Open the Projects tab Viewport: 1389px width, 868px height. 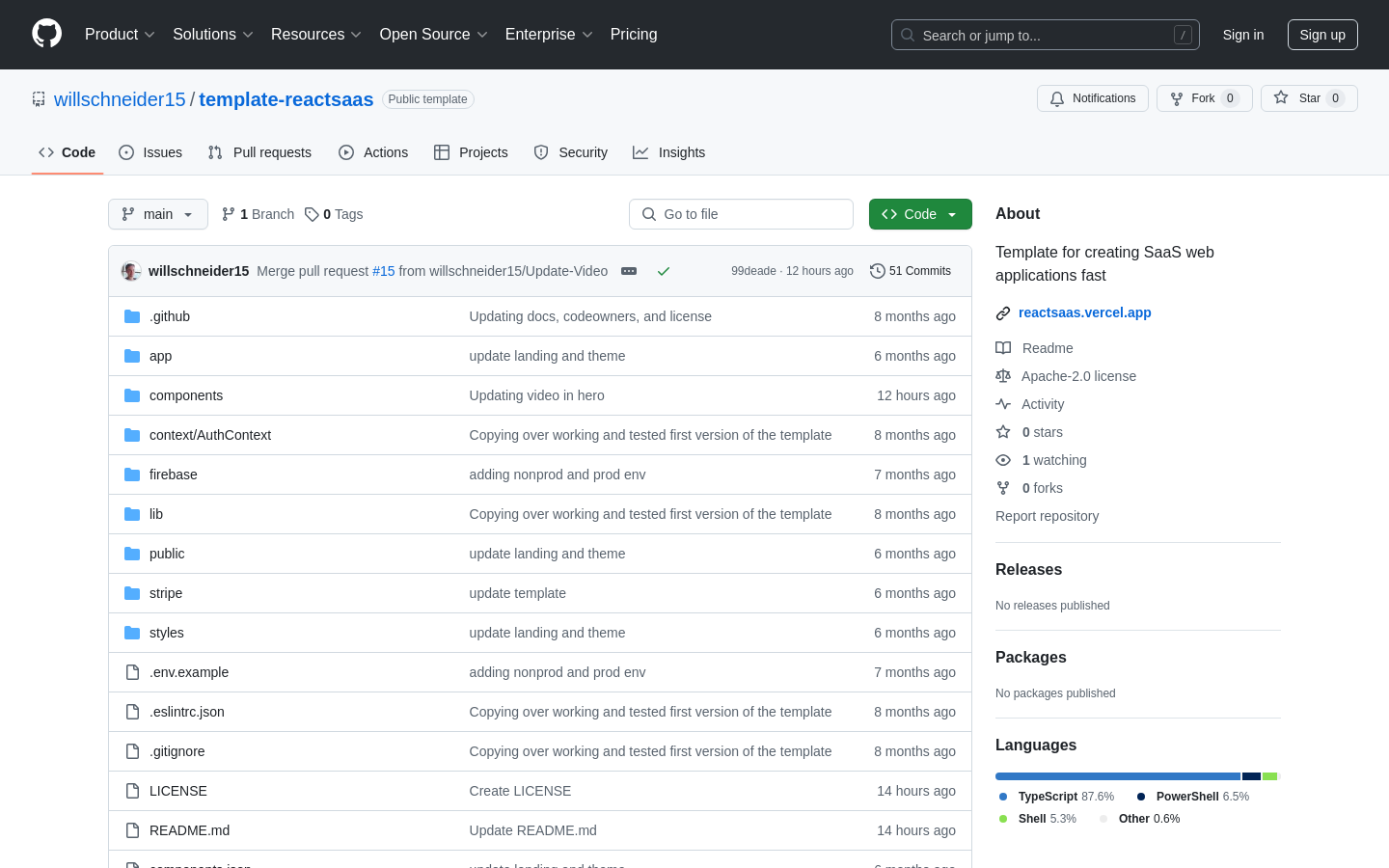click(471, 152)
